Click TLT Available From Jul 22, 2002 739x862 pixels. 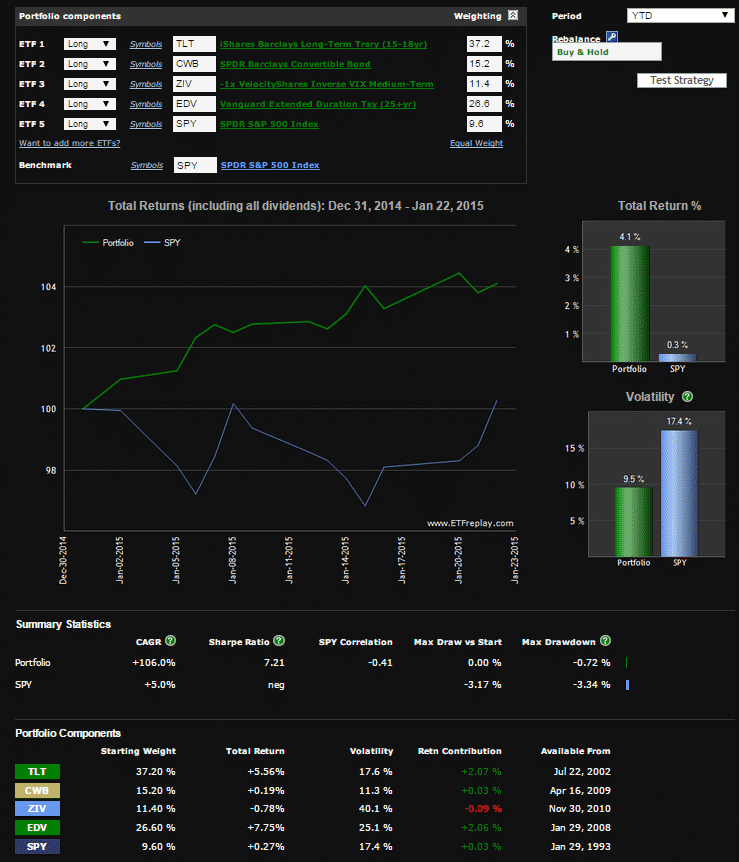click(582, 771)
